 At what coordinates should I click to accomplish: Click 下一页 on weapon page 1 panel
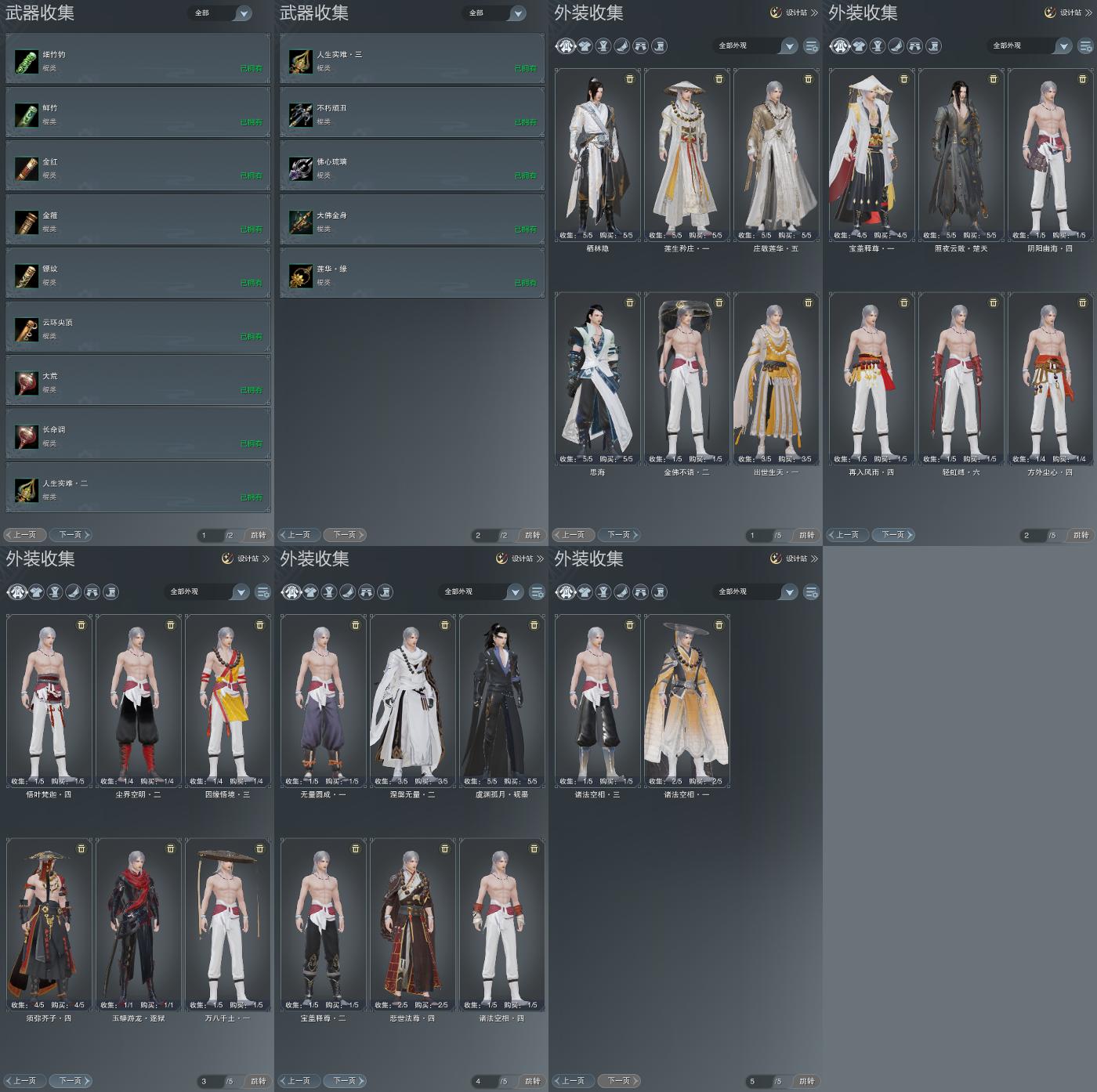coord(71,535)
